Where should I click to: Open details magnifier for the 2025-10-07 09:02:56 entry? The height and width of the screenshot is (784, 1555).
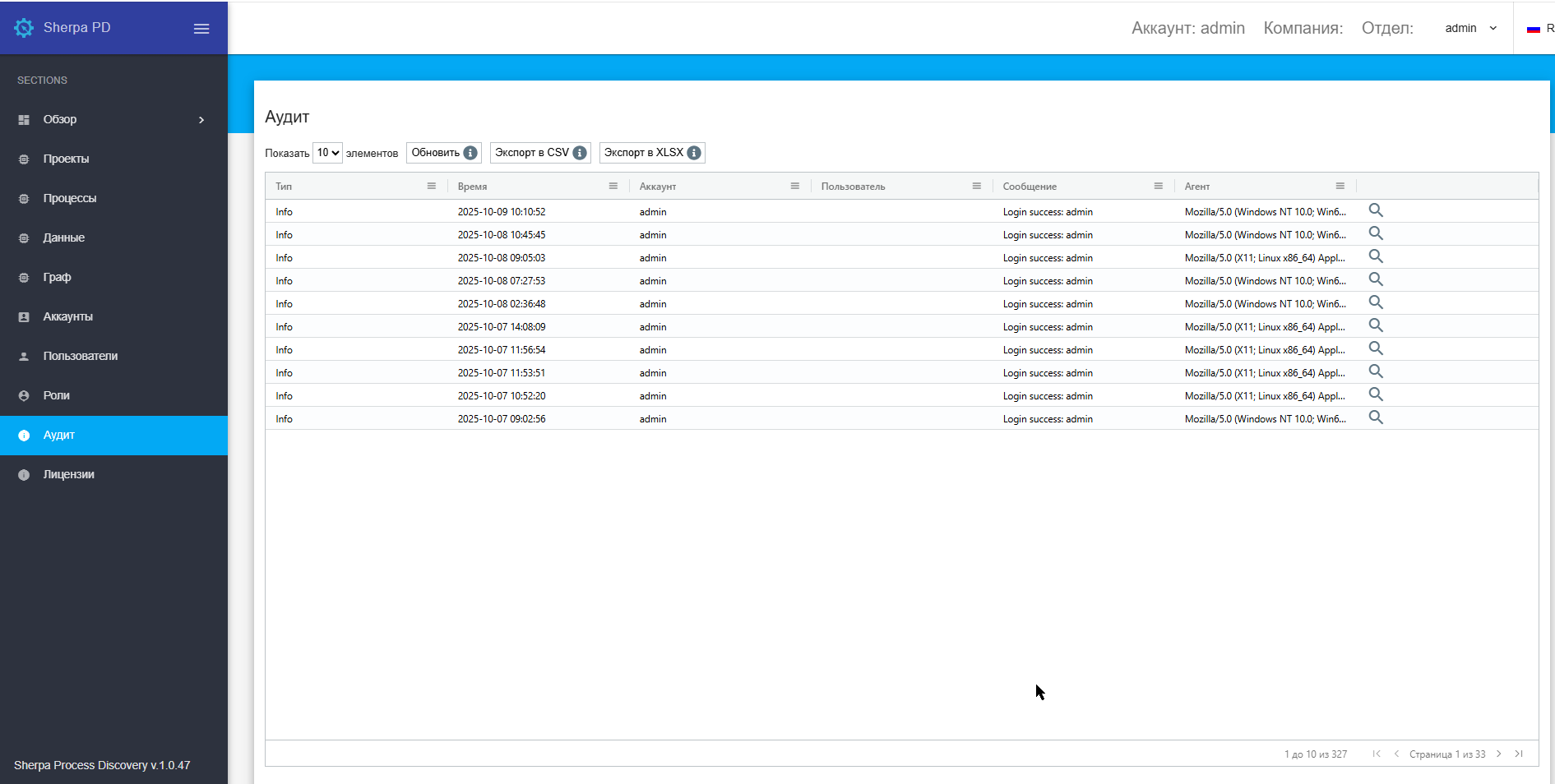[1376, 417]
